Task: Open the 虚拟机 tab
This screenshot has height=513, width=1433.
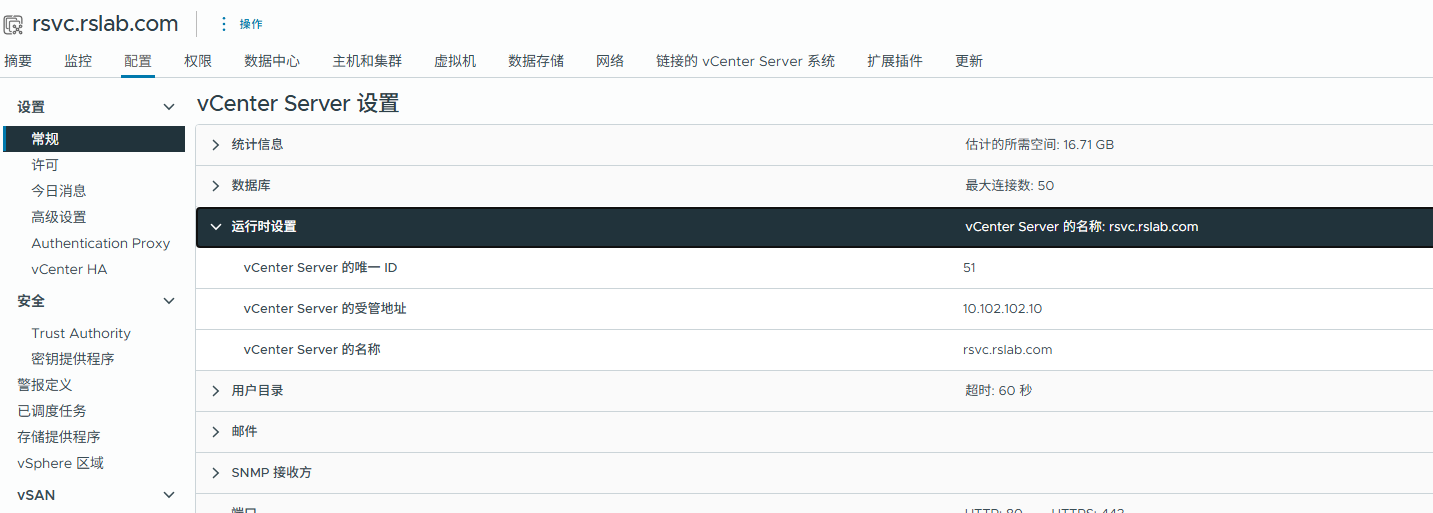Action: (x=455, y=61)
